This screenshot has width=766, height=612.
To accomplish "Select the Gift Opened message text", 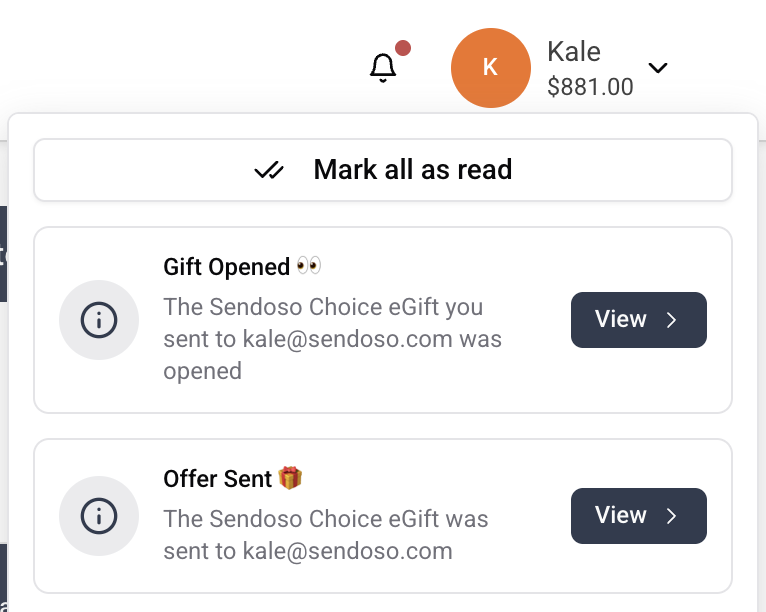I will click(x=332, y=339).
